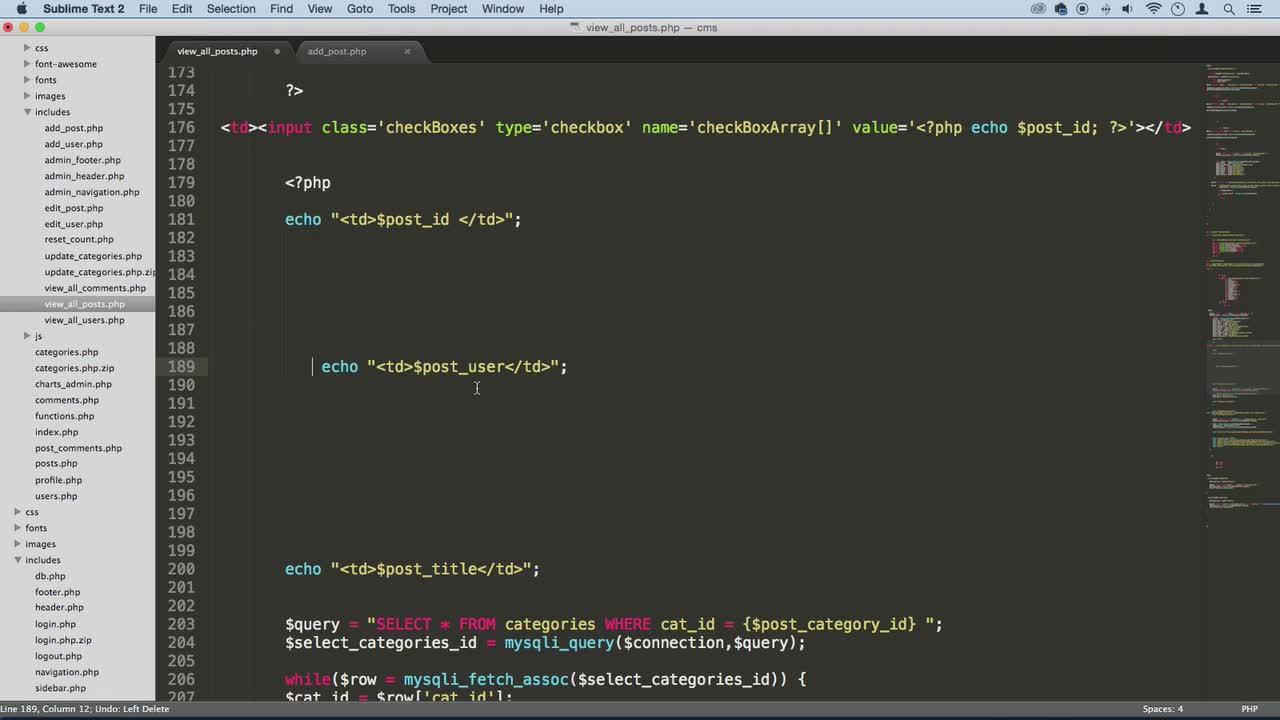The width and height of the screenshot is (1280, 720).
Task: Expand the font-awesome folder
Action: [28, 64]
